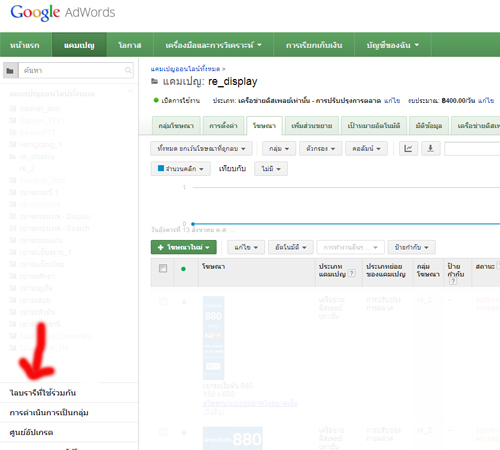This screenshot has height=450, width=500.
Task: Open the บัญชีของฉัน menu
Action: pyautogui.click(x=393, y=45)
